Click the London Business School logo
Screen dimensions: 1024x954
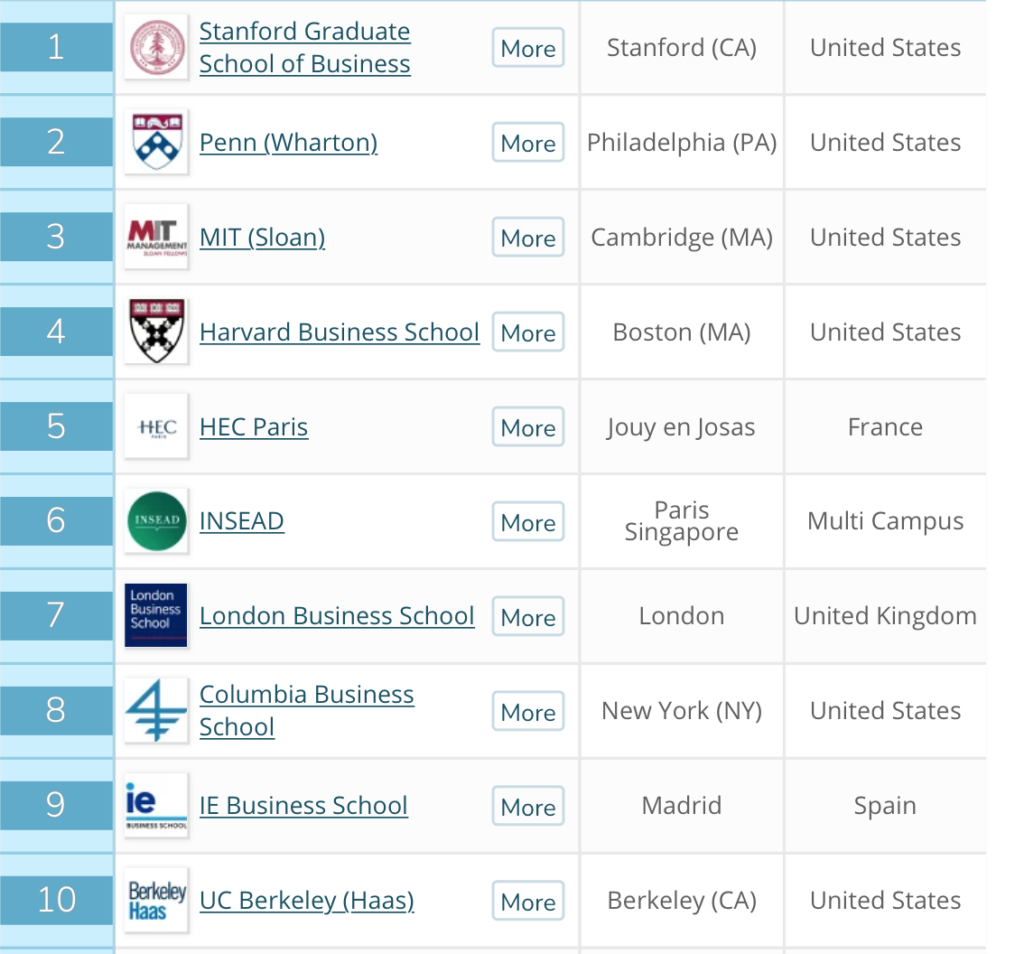tap(156, 616)
